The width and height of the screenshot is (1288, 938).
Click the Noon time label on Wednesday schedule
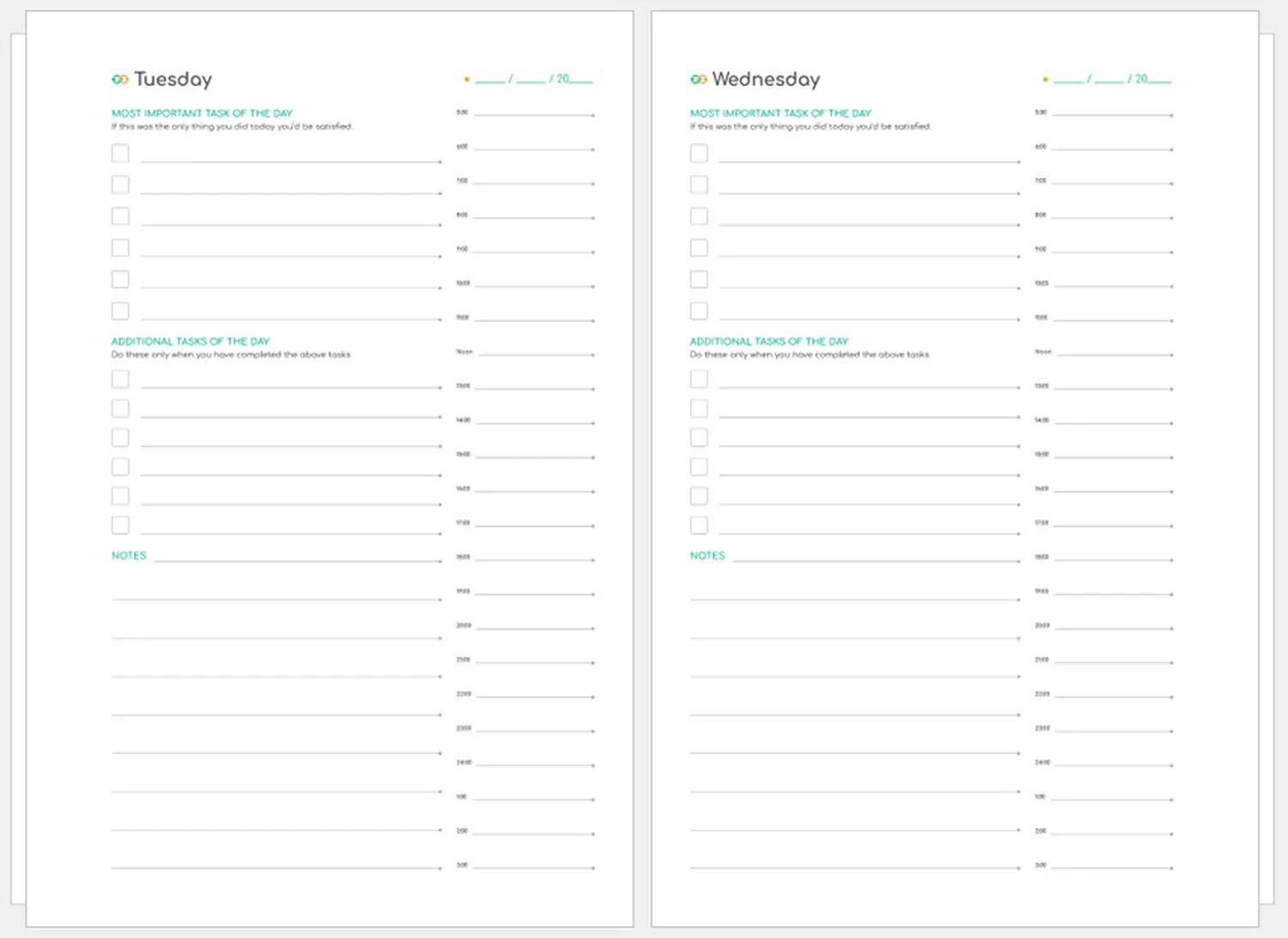click(x=1043, y=352)
